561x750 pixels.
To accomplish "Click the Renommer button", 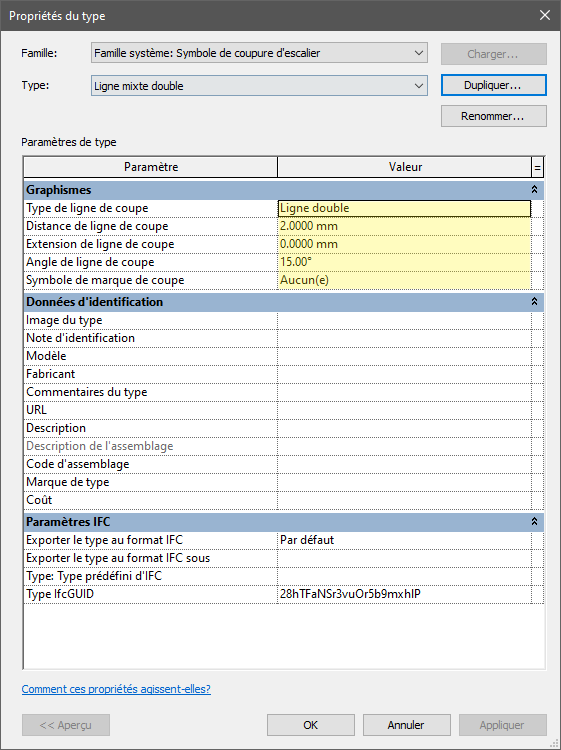I will (x=494, y=116).
